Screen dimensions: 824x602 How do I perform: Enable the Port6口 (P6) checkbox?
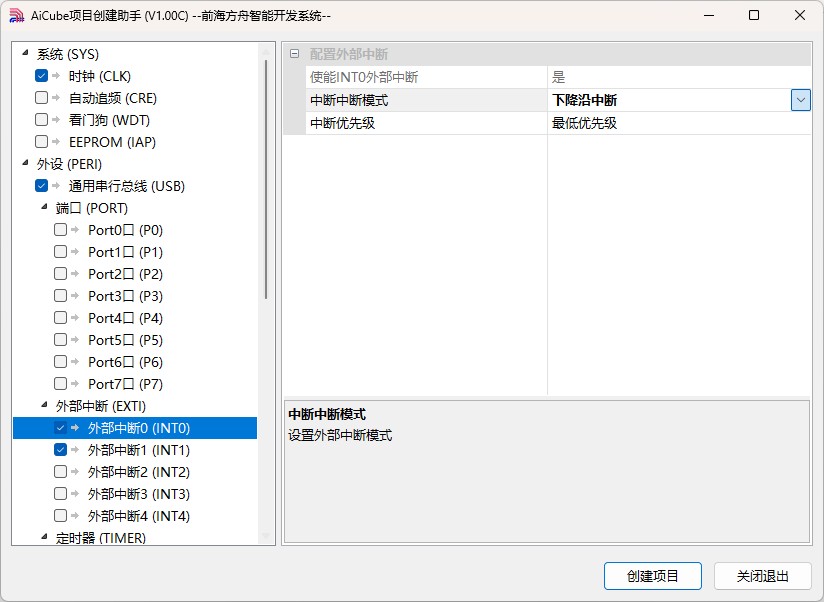(x=60, y=362)
